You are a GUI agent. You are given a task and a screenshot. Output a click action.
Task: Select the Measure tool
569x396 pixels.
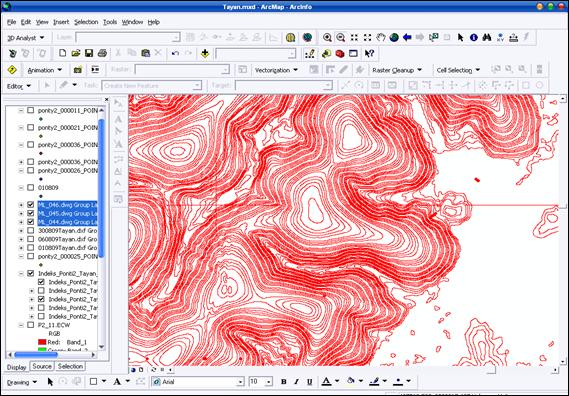tap(513, 37)
